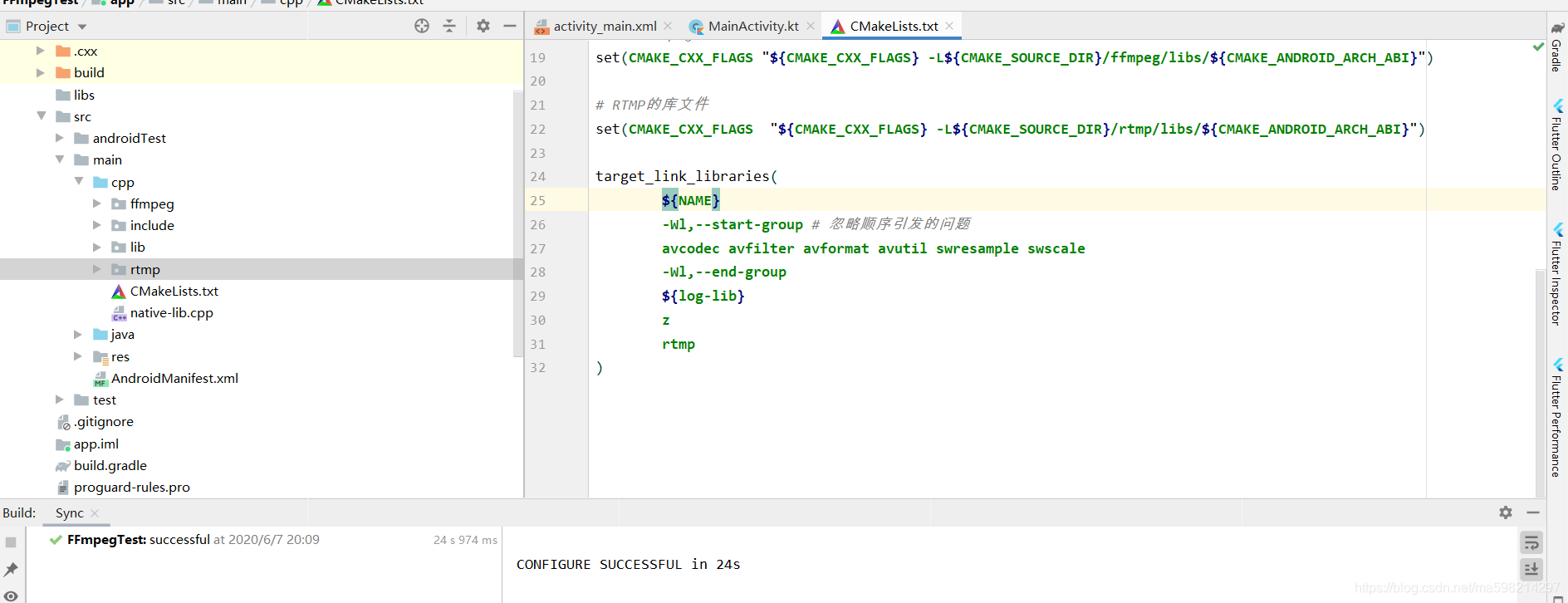Click the ${NAME} variable on line 25

click(x=691, y=200)
